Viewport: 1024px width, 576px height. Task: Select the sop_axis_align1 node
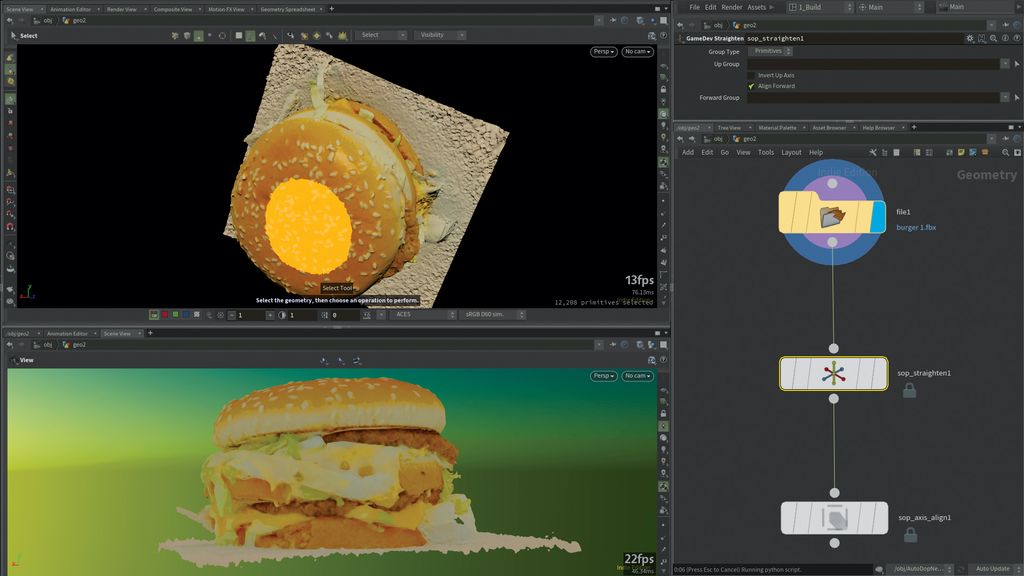(834, 518)
